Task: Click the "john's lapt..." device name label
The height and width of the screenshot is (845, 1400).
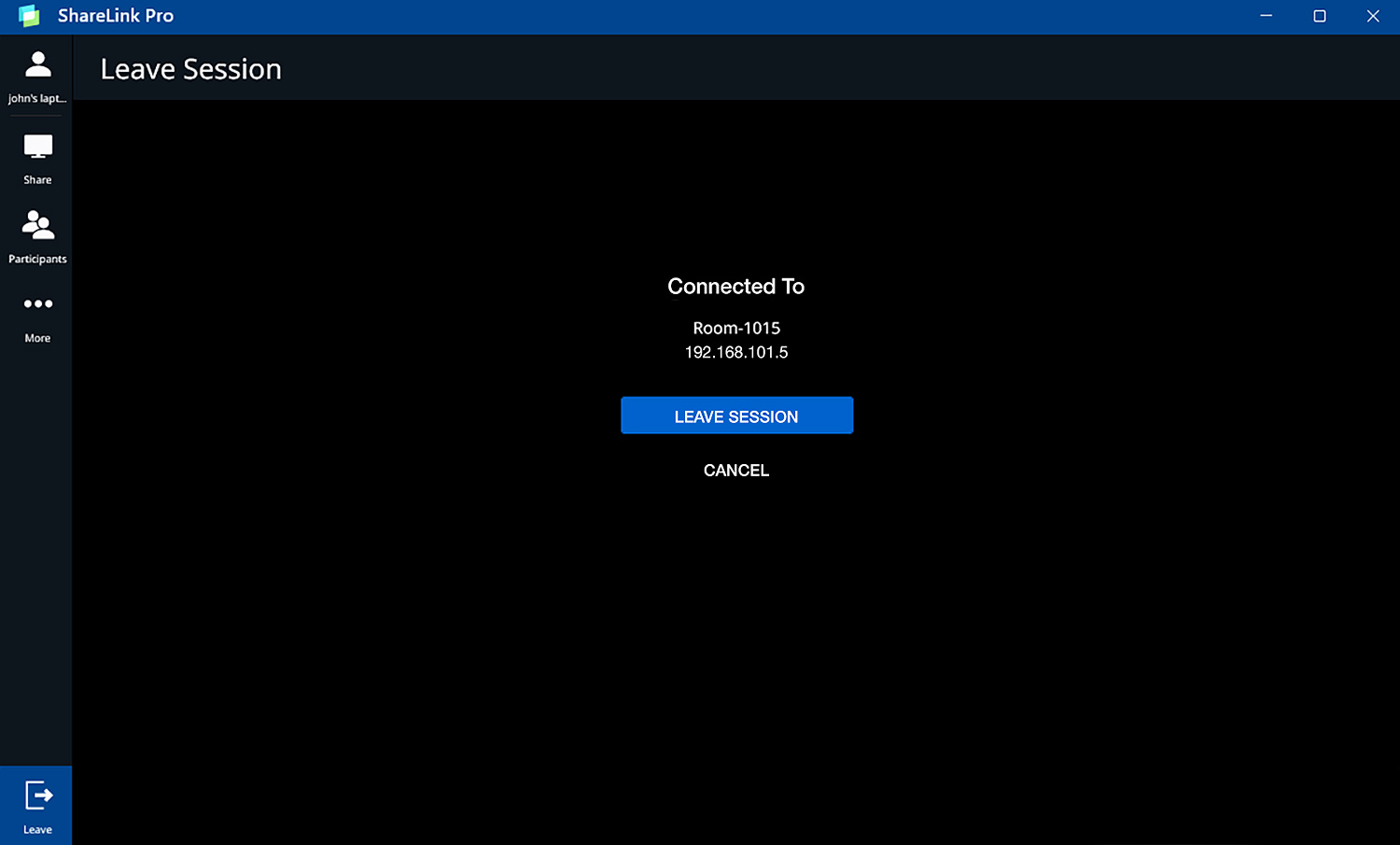Action: click(x=37, y=99)
